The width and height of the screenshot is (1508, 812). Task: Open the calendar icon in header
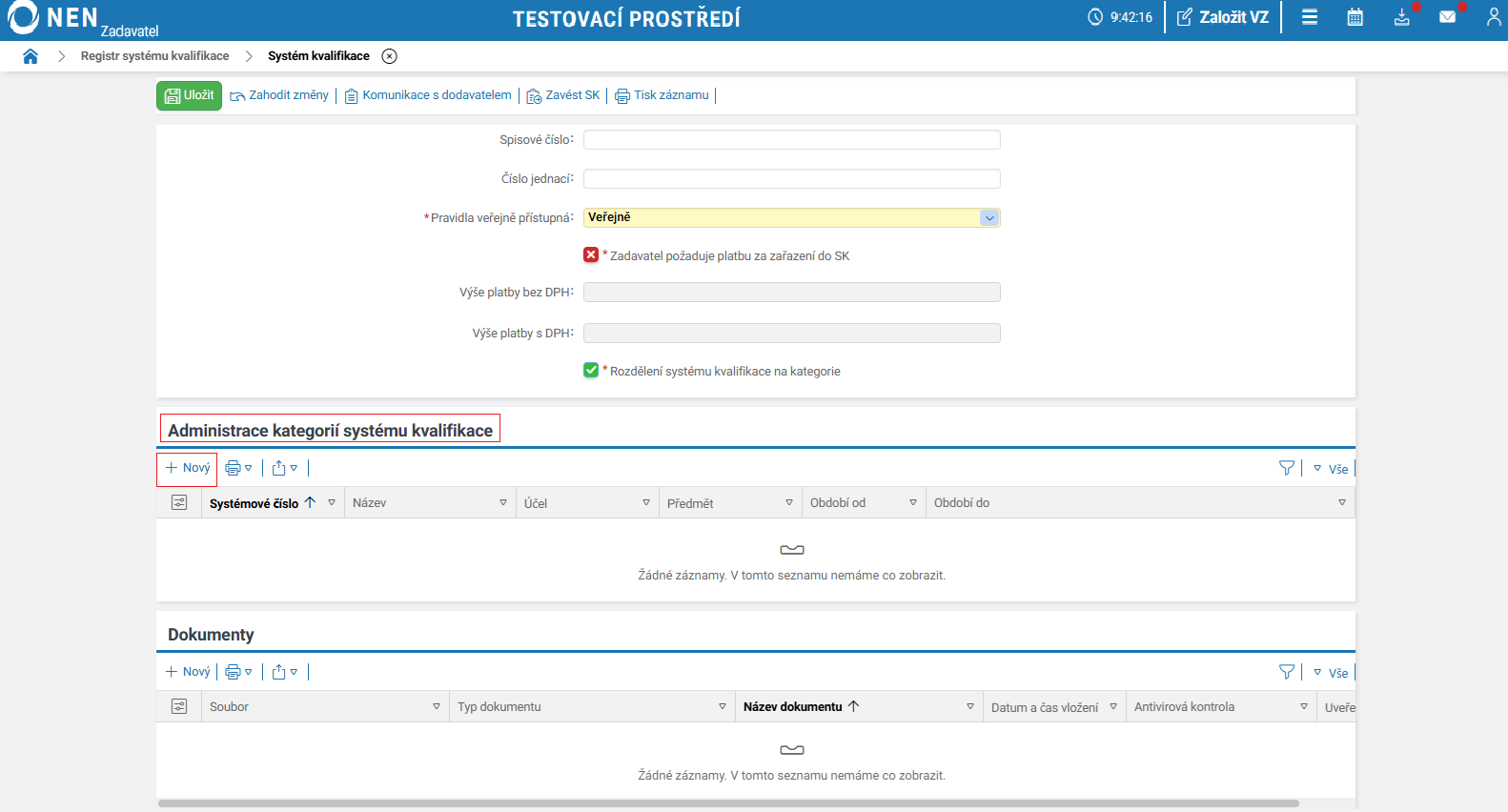[x=1355, y=17]
